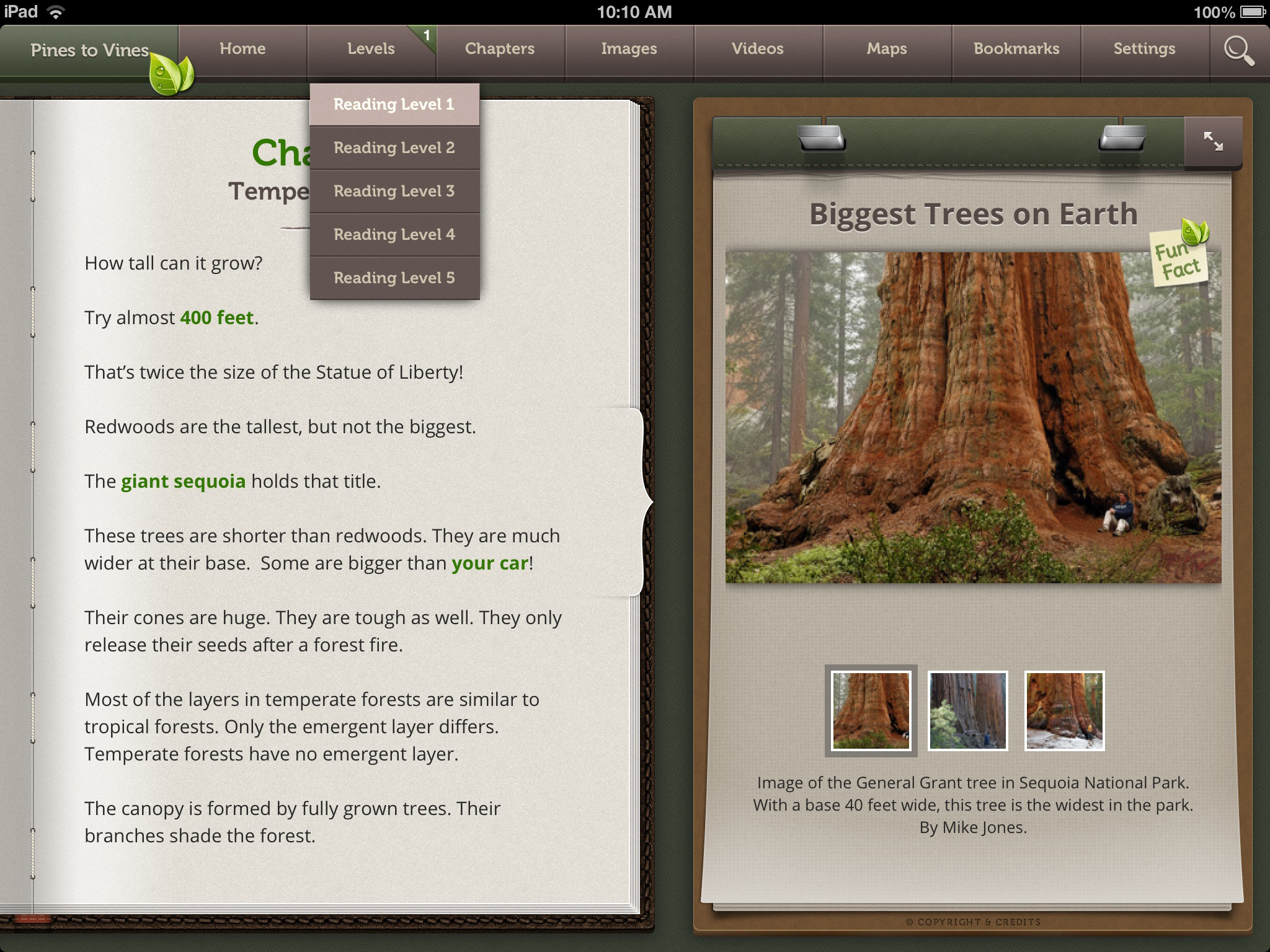Tap the red bookmark ribbon at page bottom
Screen dimensions: 1270x952
point(33,919)
